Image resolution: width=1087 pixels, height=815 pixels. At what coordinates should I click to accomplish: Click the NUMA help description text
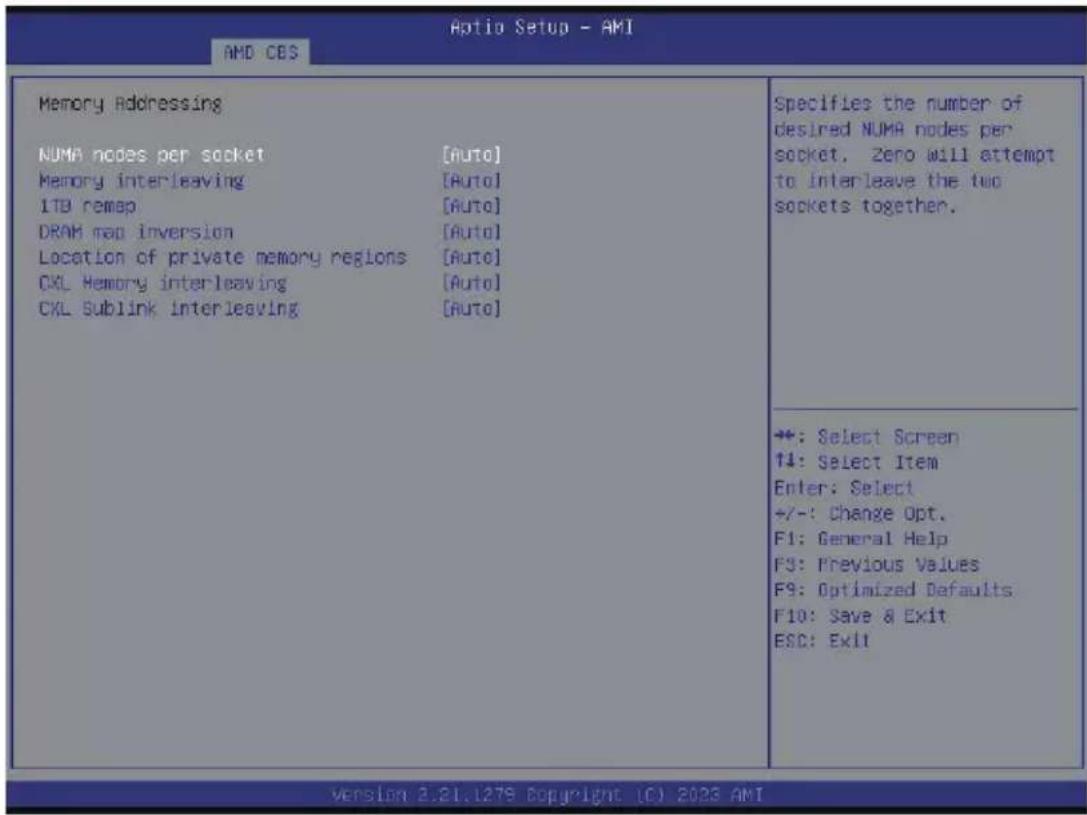(914, 155)
